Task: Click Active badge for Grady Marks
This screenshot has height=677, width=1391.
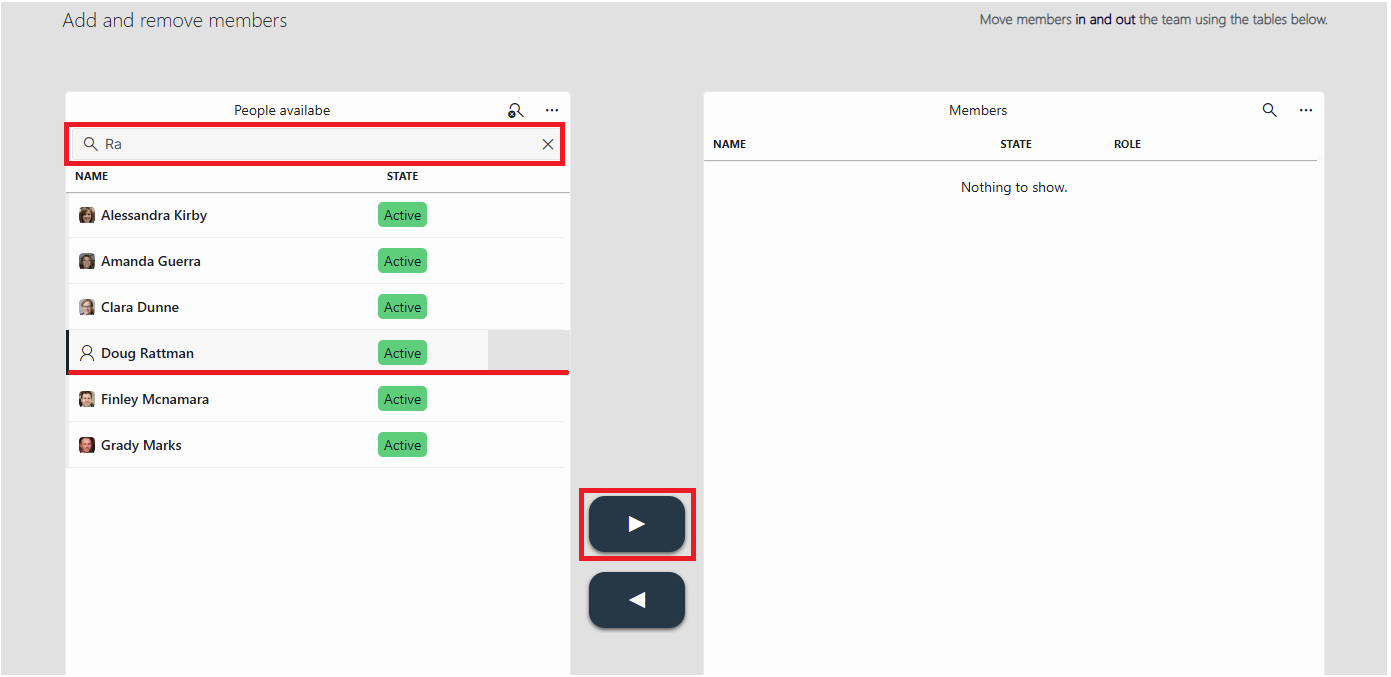Action: 402,445
